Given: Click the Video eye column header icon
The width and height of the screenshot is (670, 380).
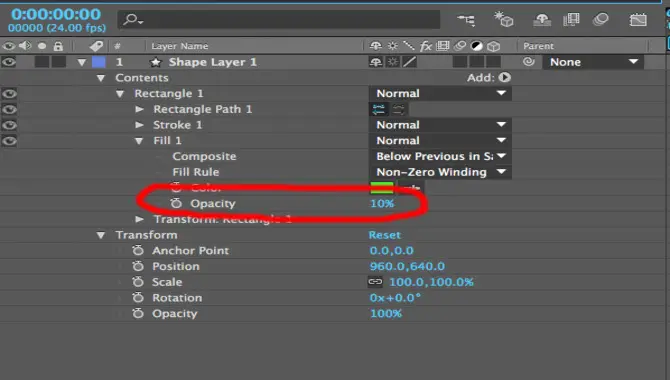Looking at the screenshot, I should tap(9, 46).
